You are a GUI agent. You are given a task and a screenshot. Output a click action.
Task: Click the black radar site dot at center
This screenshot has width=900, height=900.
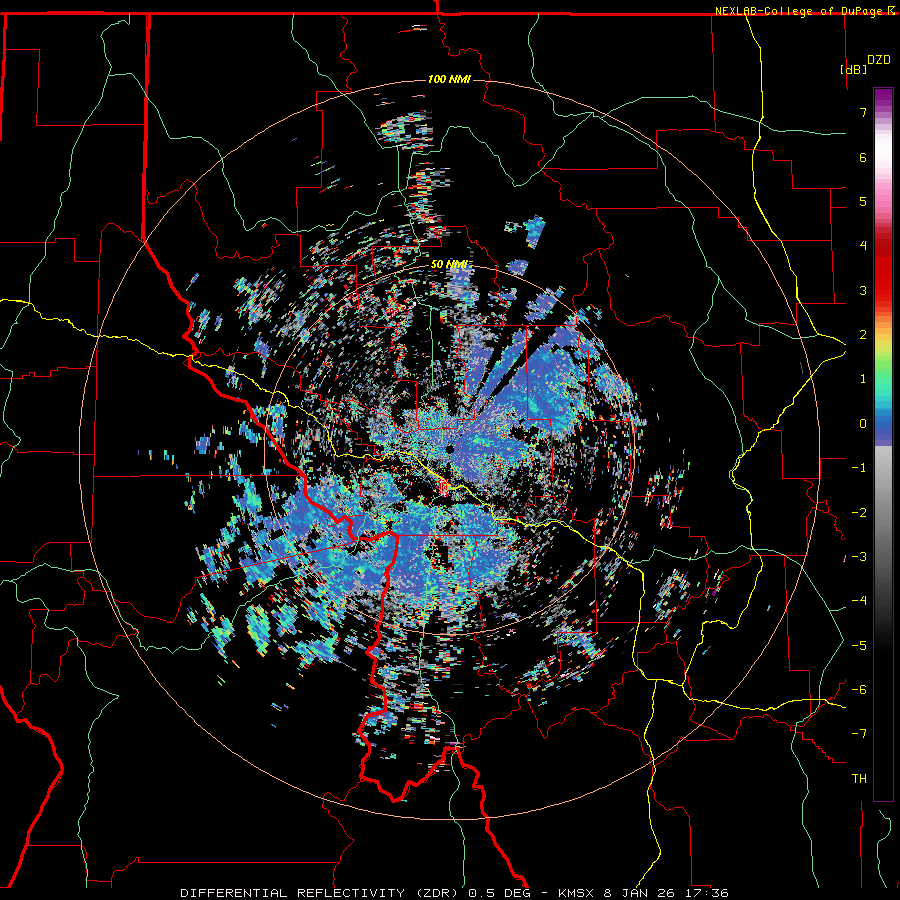click(449, 449)
